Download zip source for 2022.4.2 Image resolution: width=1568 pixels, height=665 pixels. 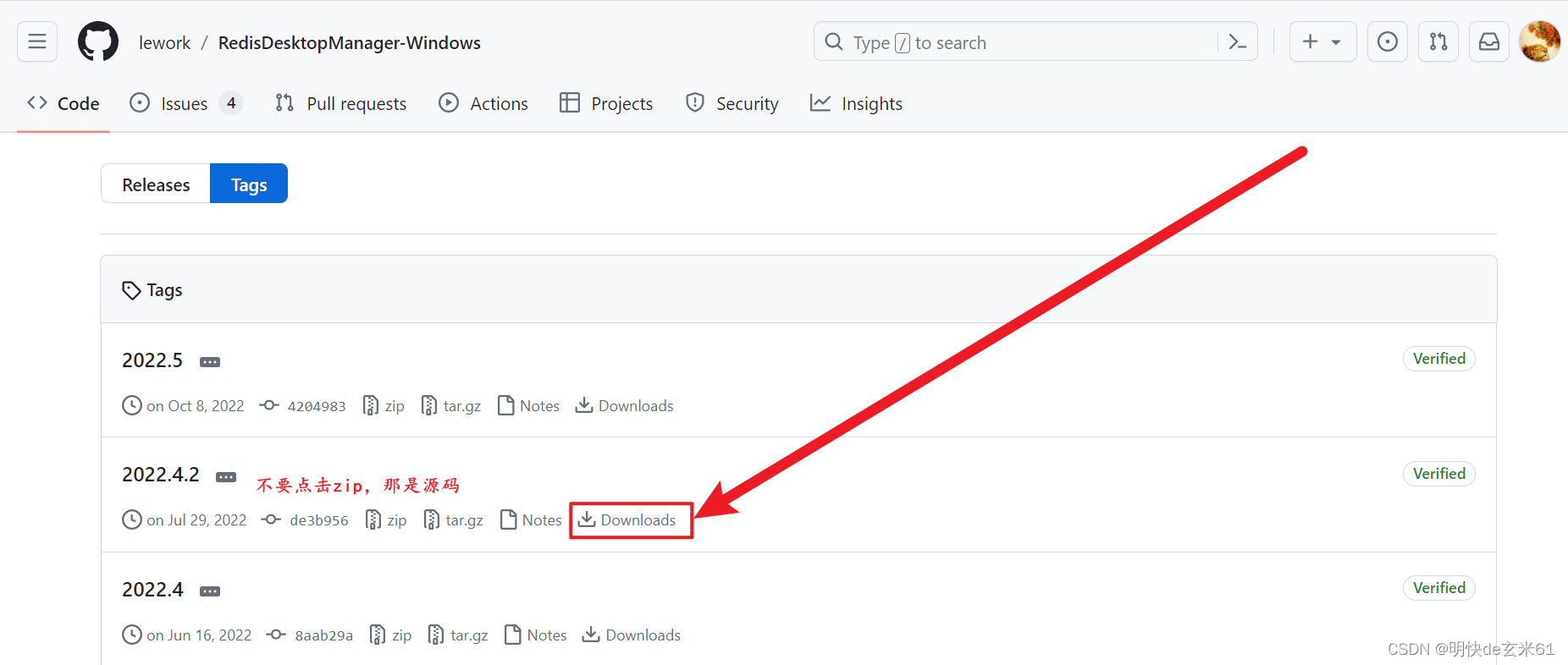386,520
